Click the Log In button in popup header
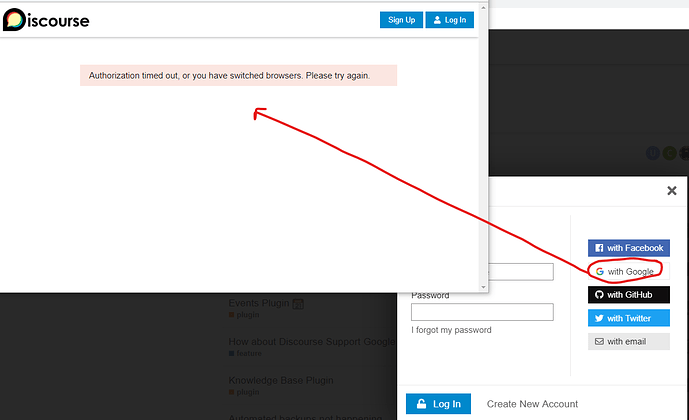The height and width of the screenshot is (420, 689). (450, 20)
